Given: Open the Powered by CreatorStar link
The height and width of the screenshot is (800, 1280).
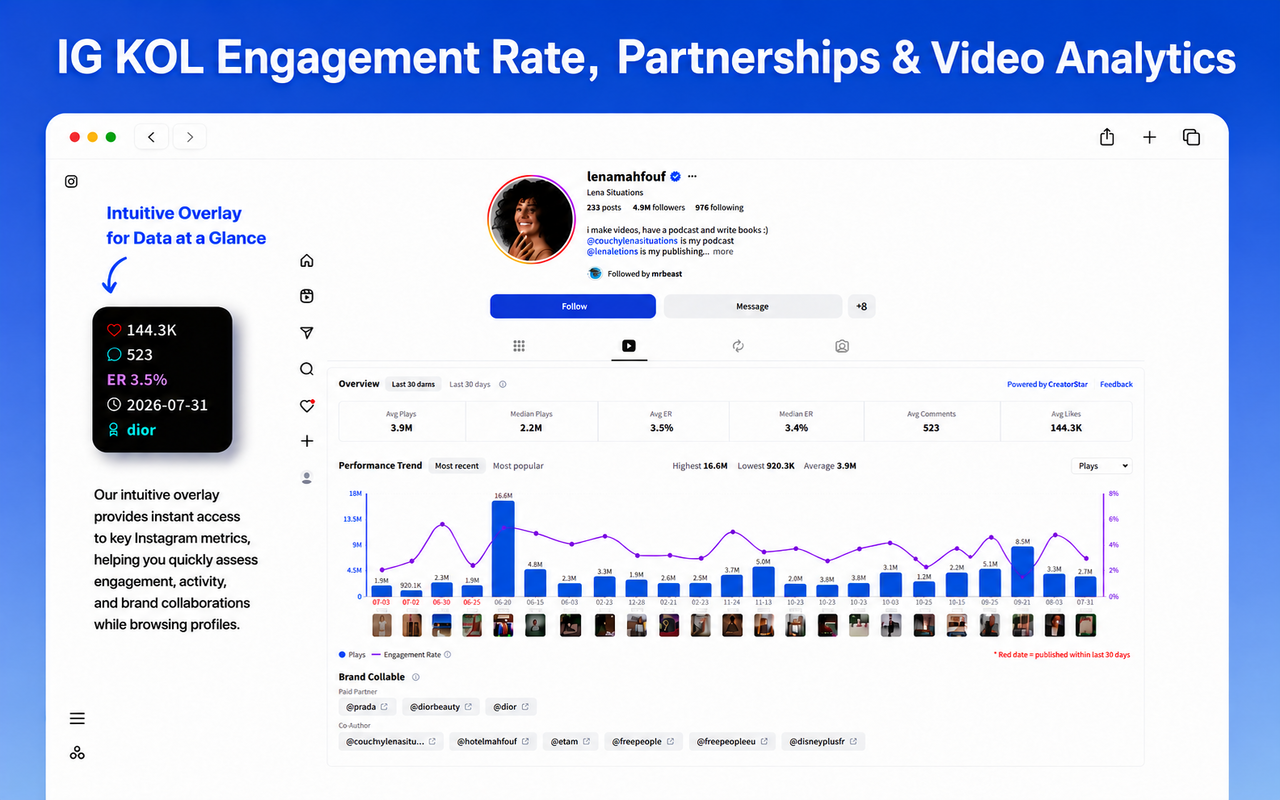Looking at the screenshot, I should coord(1047,384).
